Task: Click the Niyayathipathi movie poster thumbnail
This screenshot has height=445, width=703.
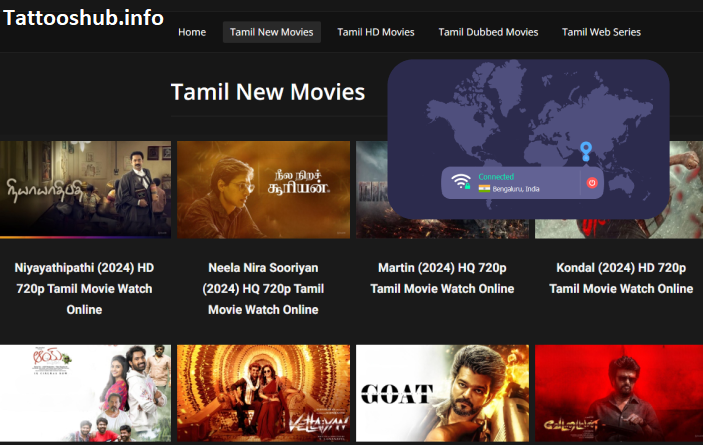Action: coord(85,190)
